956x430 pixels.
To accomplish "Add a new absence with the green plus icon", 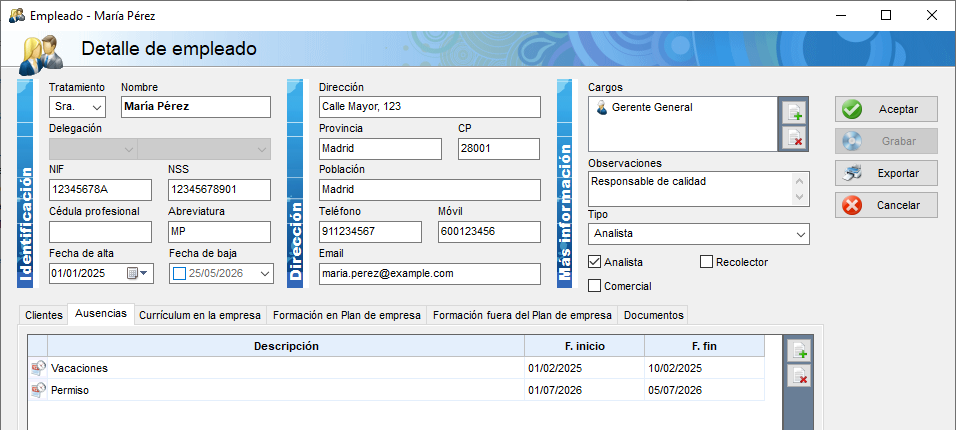I will pyautogui.click(x=799, y=351).
